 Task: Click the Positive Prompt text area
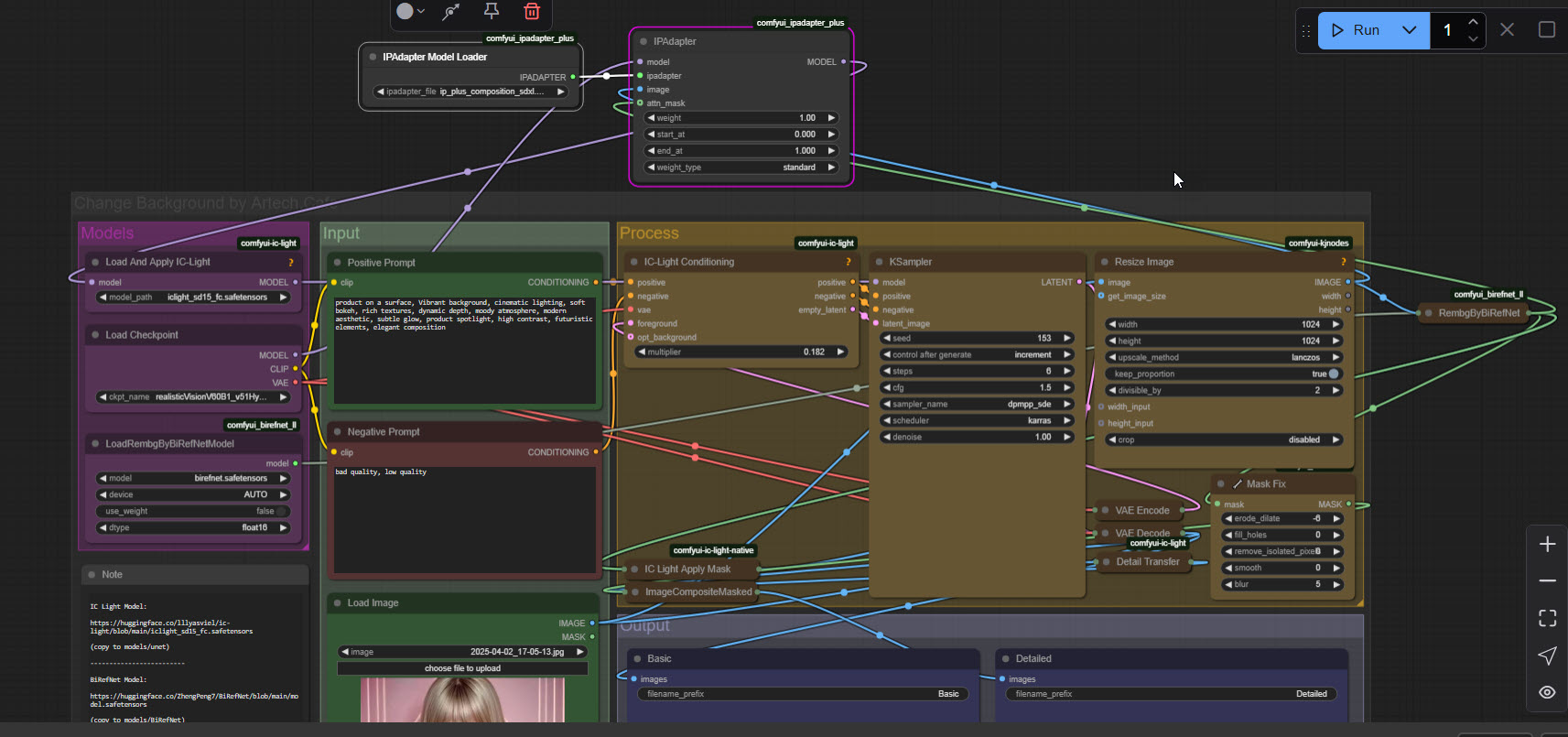pos(464,348)
